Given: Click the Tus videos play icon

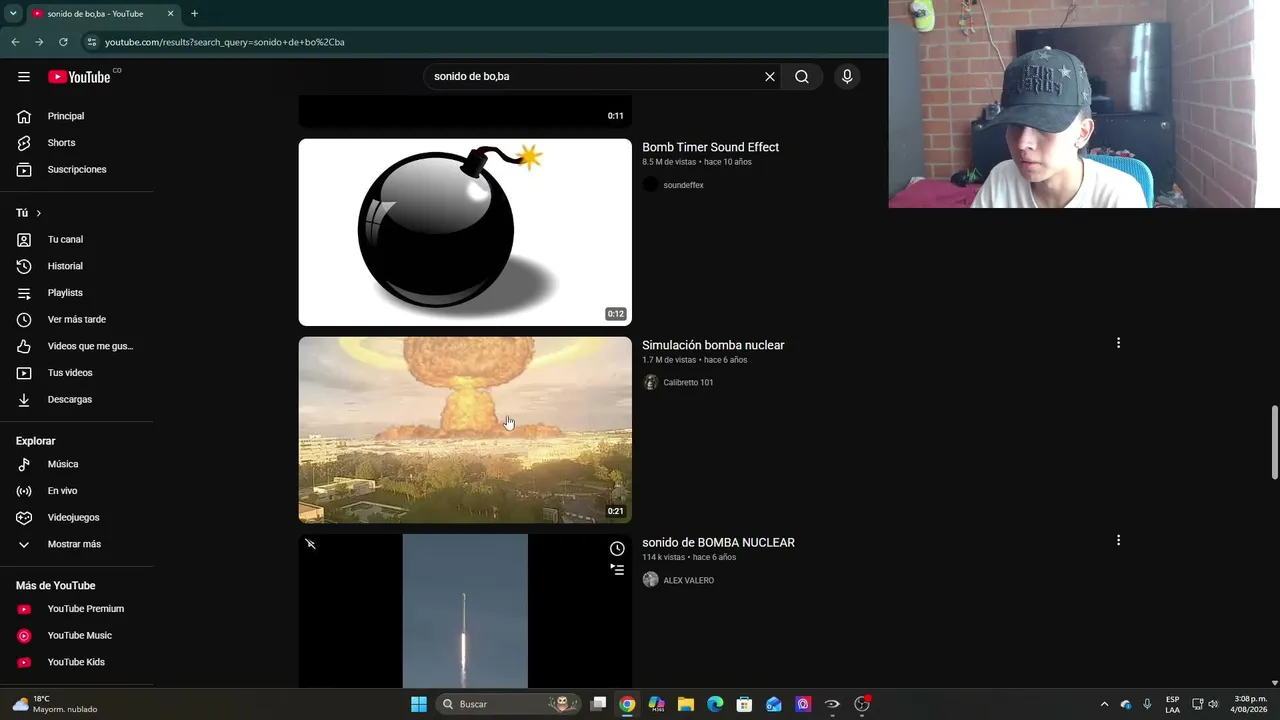Looking at the screenshot, I should point(24,373).
